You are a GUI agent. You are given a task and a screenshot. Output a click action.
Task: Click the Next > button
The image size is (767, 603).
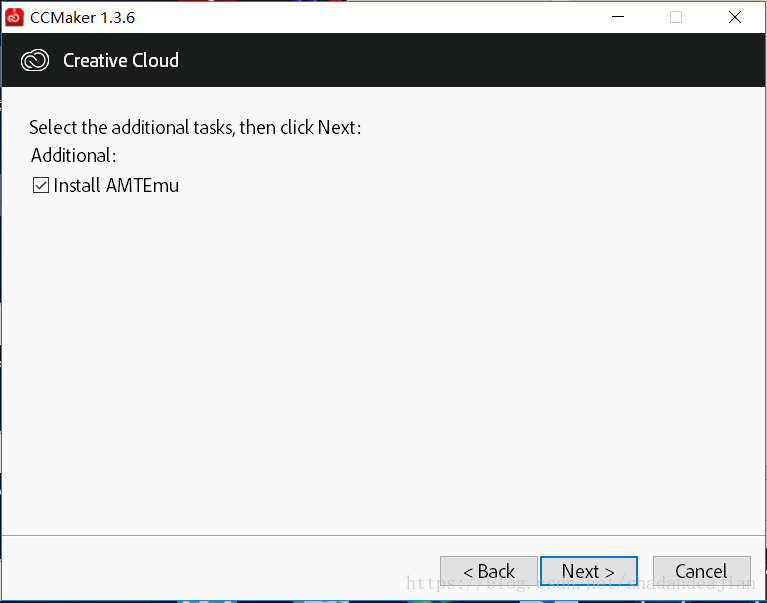(588, 571)
